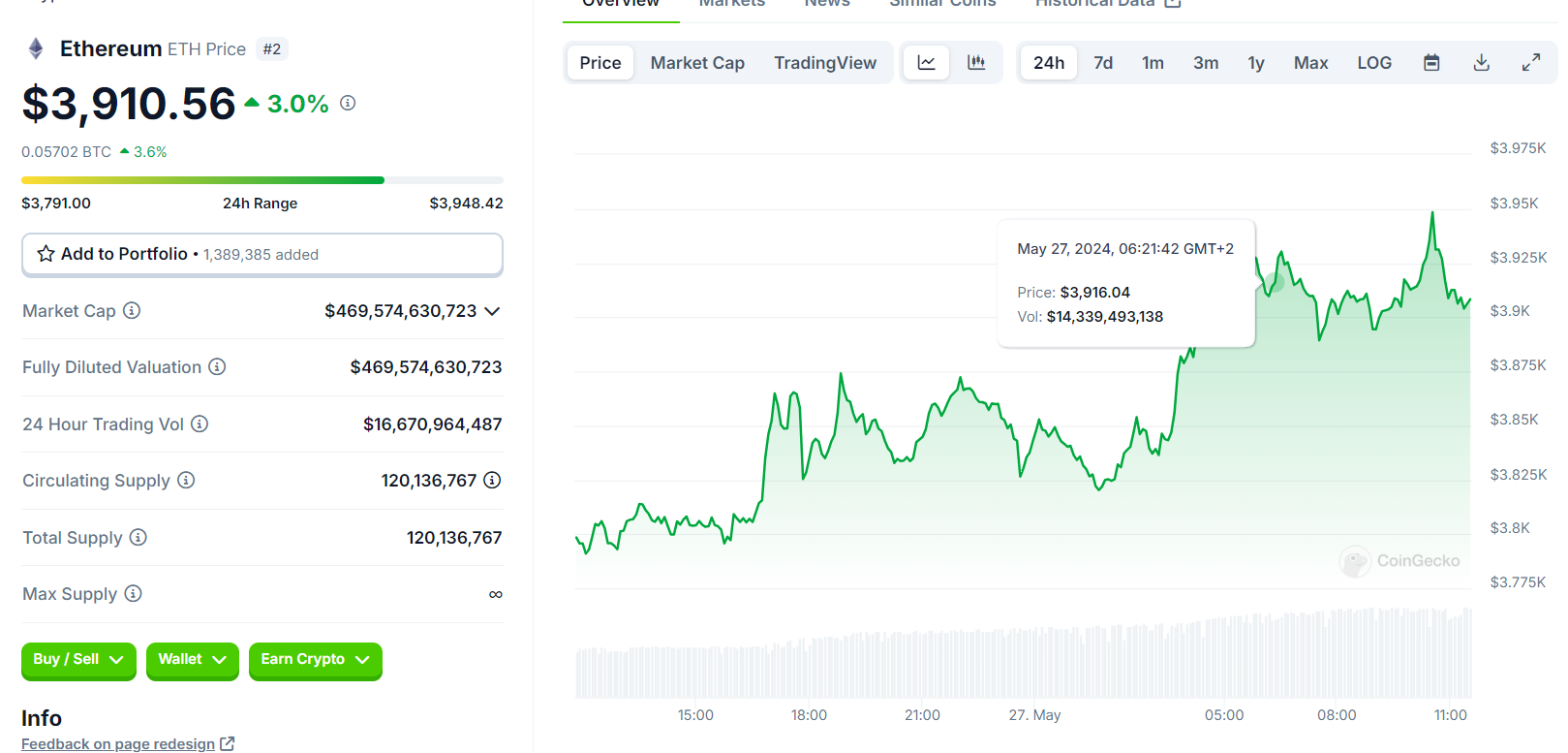
Task: Select the Market Cap chart tab
Action: point(697,63)
